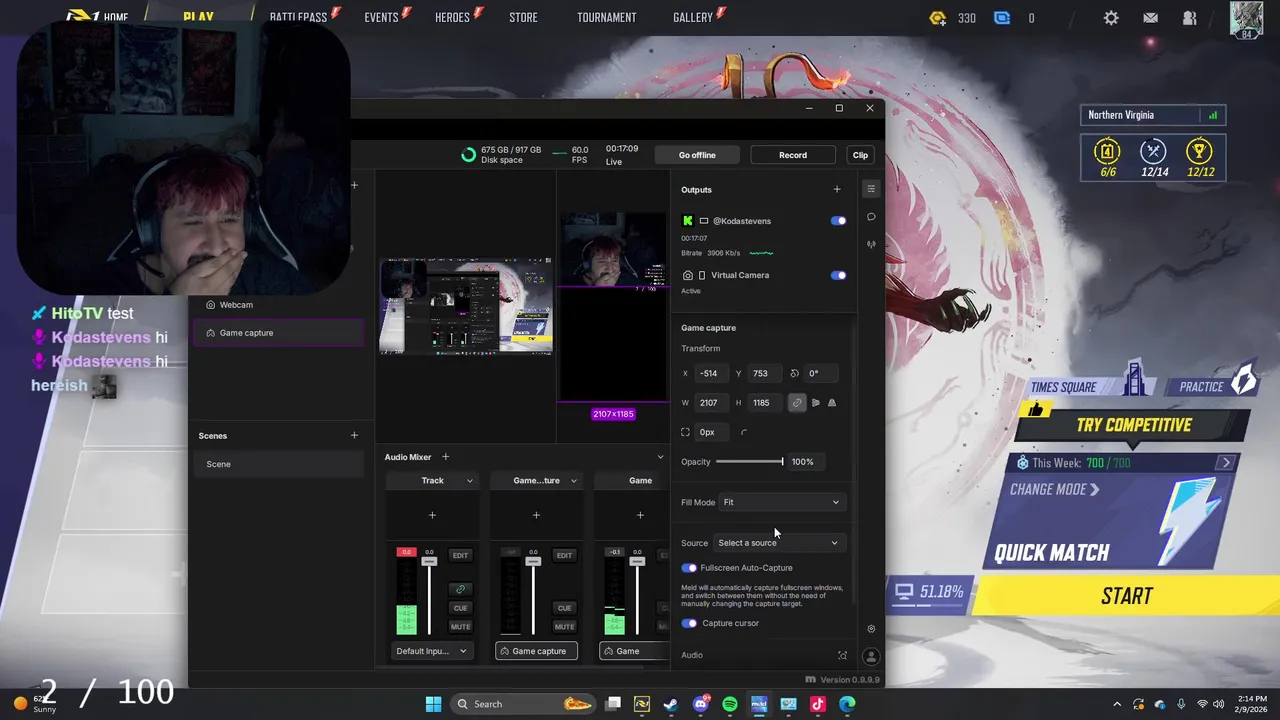Screen dimensions: 1280x720
Task: Click the Go offline button
Action: pos(697,155)
